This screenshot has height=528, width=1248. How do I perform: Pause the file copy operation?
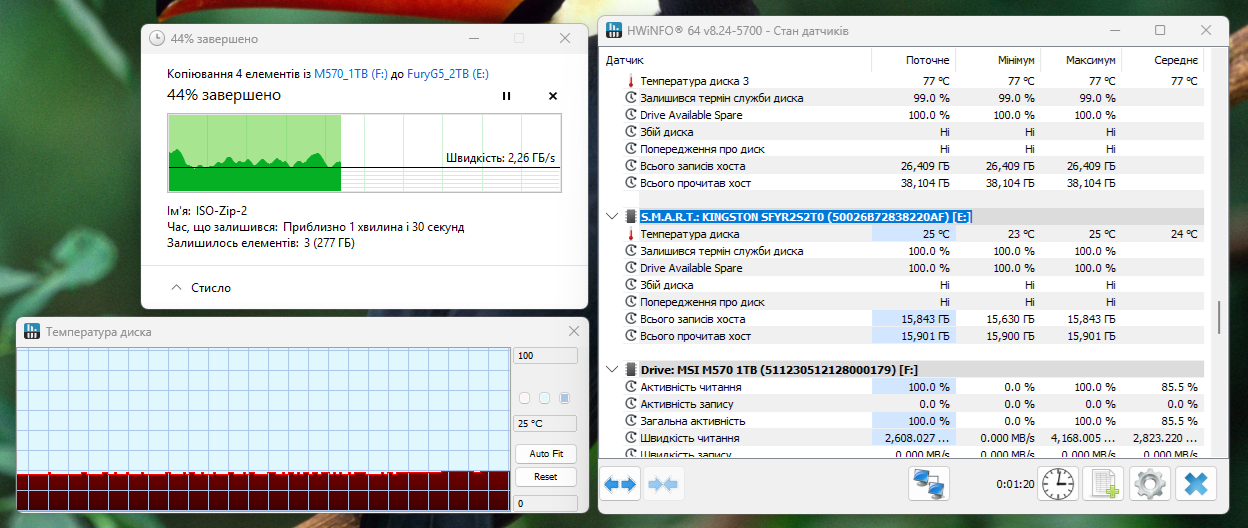pos(506,96)
